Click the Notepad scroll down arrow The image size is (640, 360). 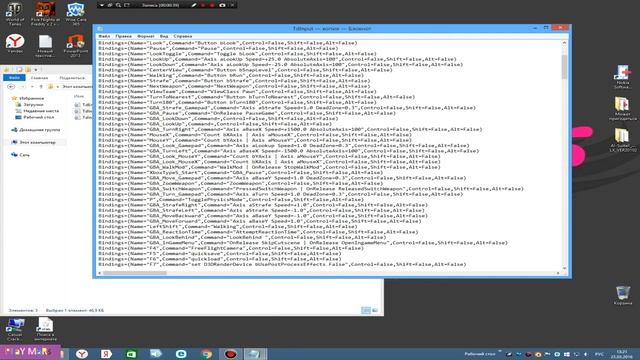click(564, 268)
